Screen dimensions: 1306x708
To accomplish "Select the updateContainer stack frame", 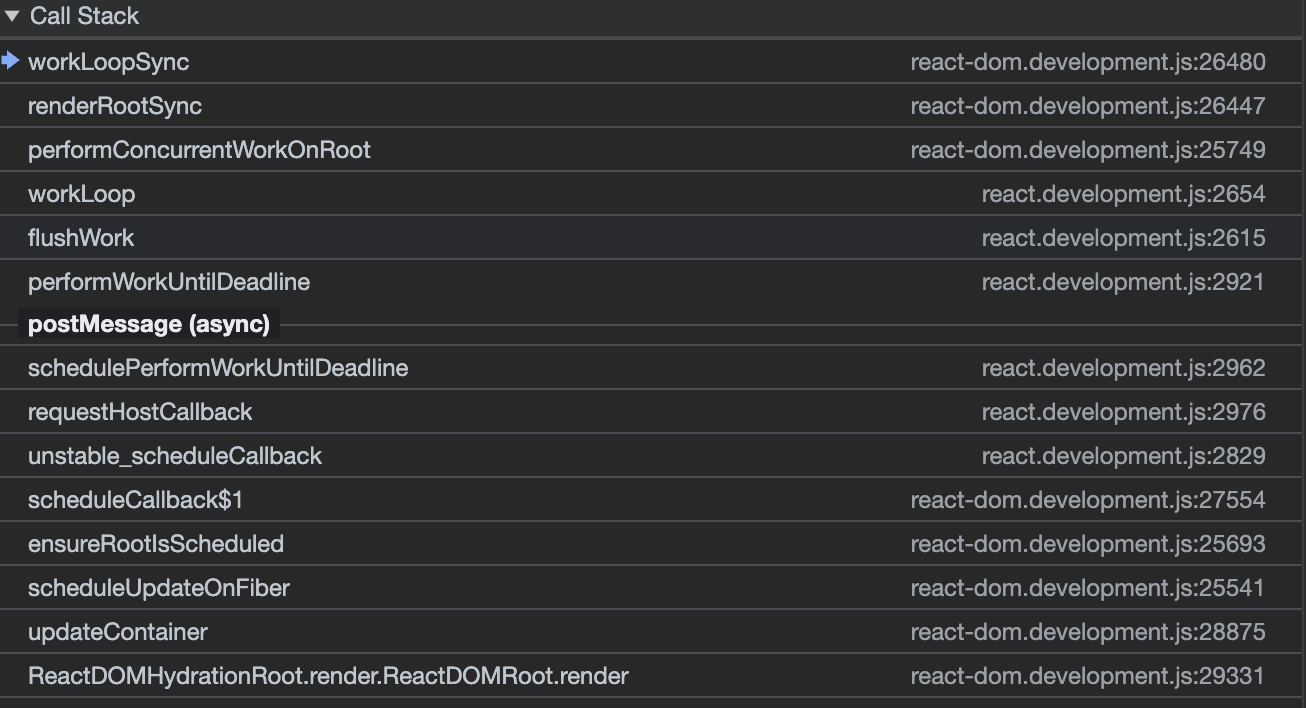I will pyautogui.click(x=119, y=631).
